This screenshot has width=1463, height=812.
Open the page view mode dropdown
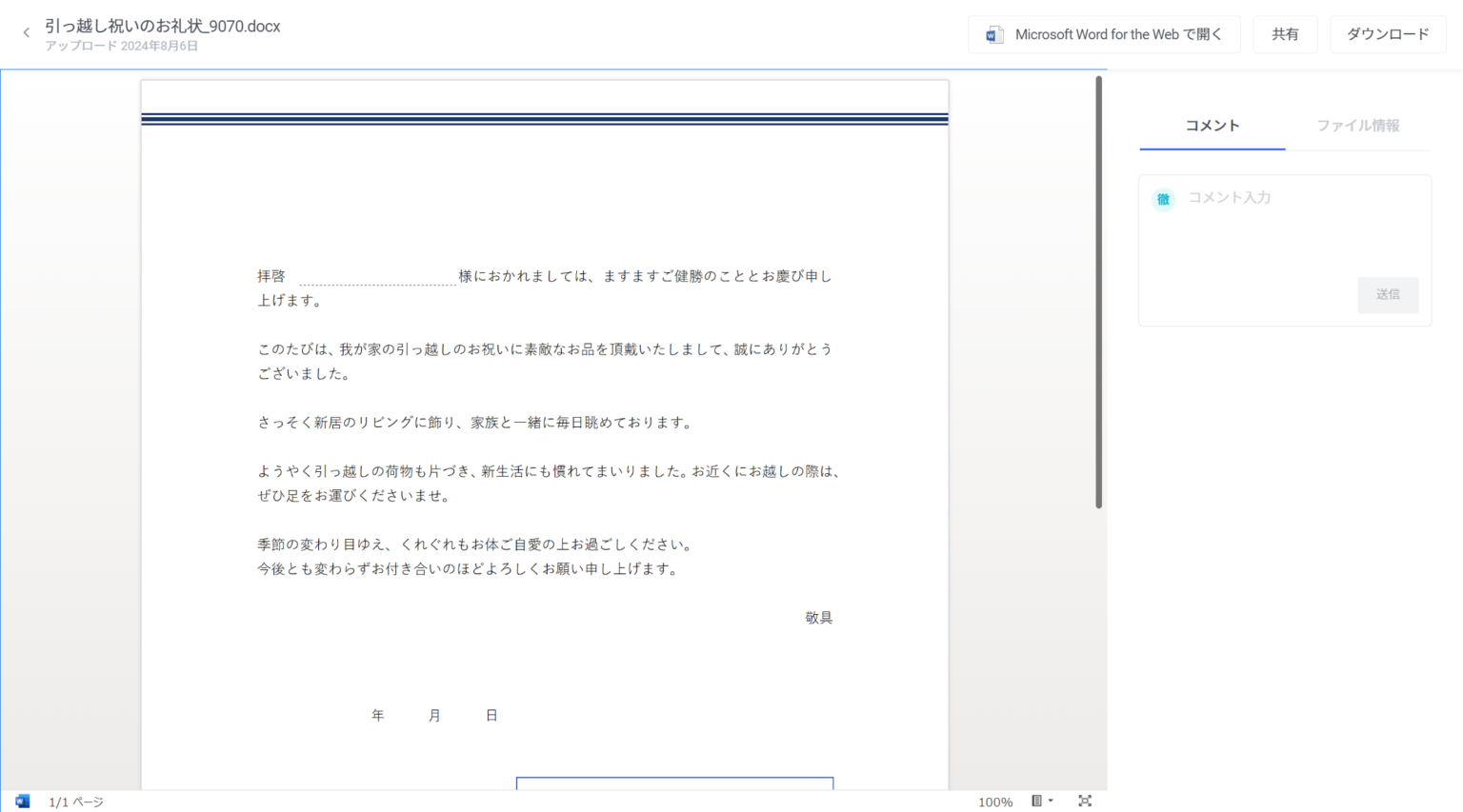[x=1042, y=802]
